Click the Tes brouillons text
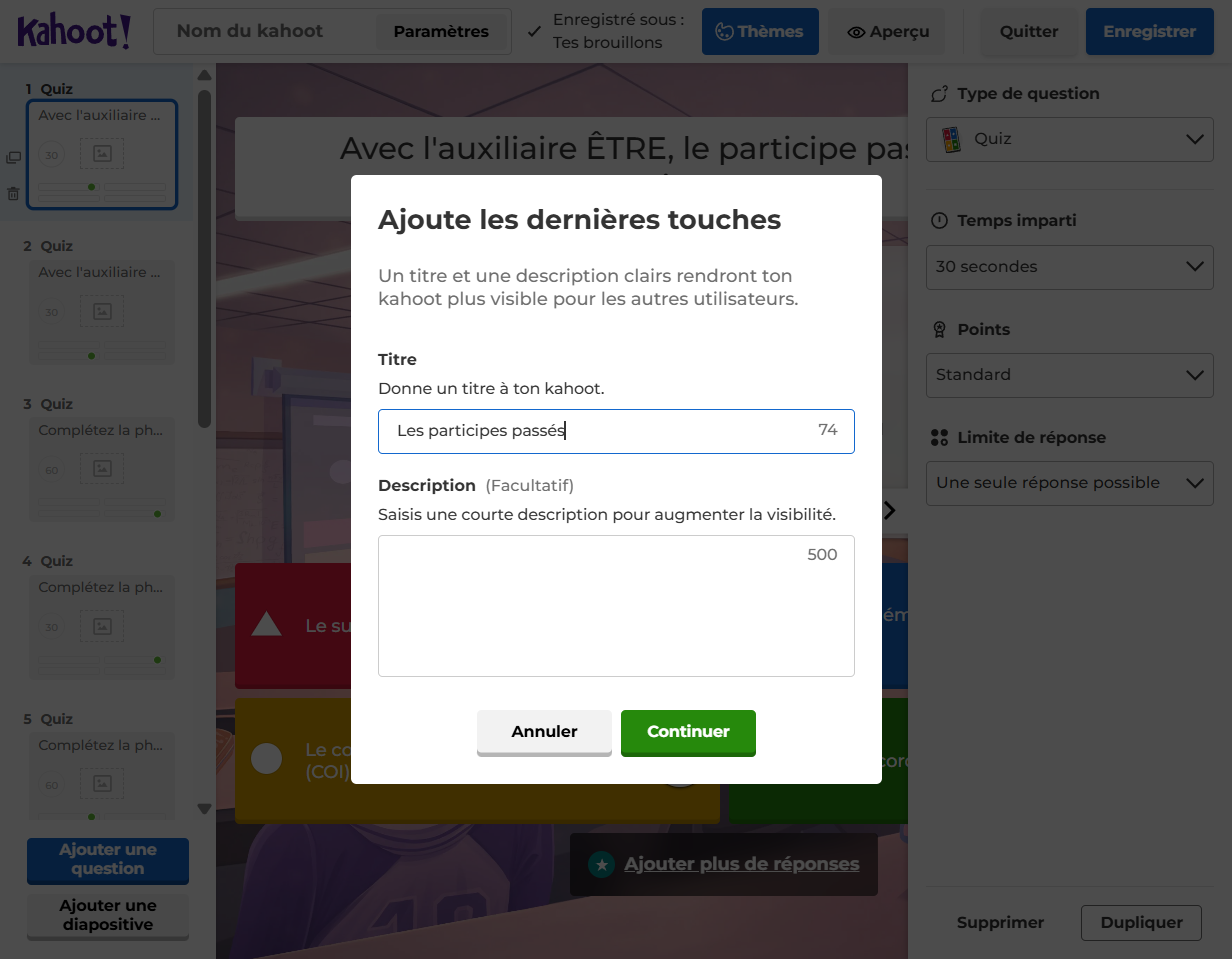 pyautogui.click(x=608, y=43)
